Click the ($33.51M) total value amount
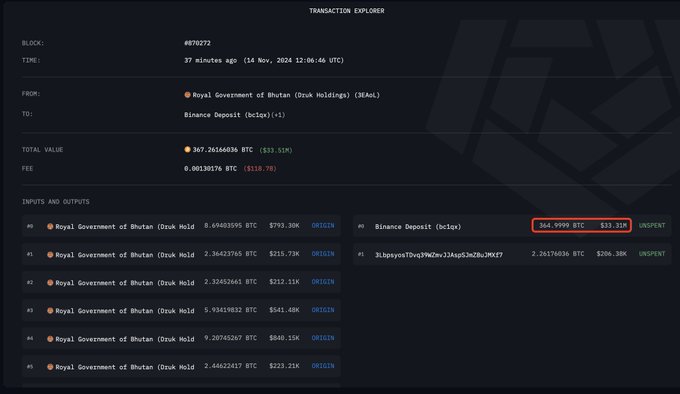 [276, 150]
